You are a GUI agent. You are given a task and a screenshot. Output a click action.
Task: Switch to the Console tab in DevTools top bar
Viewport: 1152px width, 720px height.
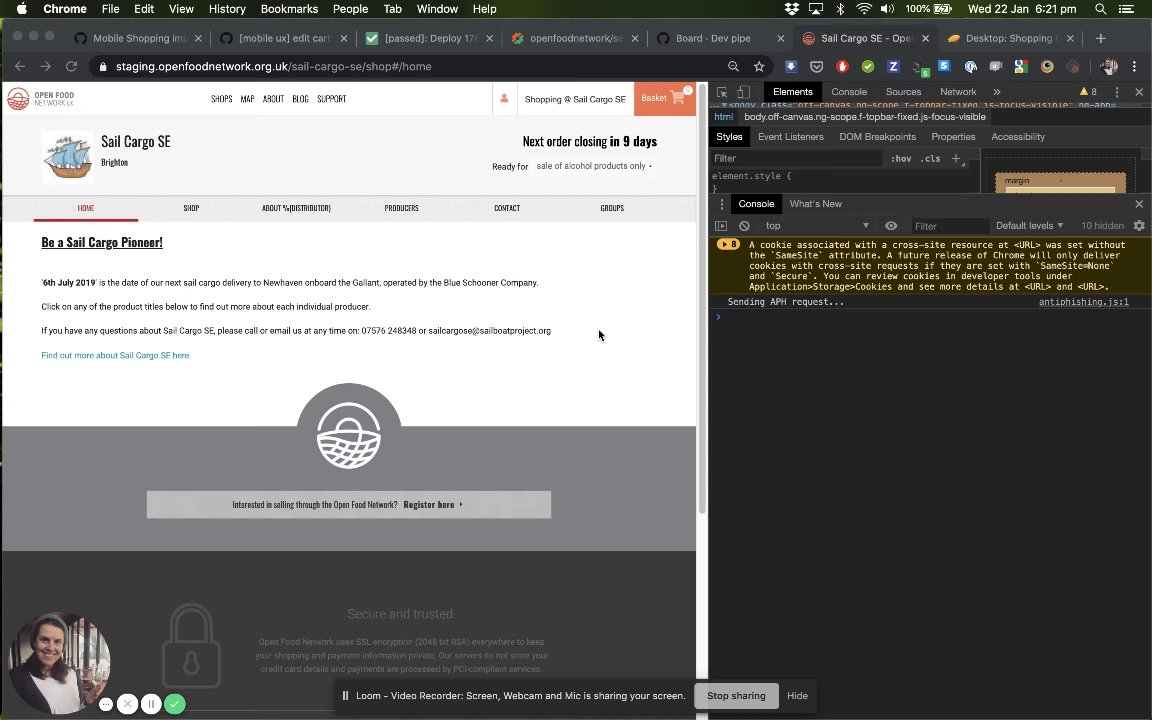(x=849, y=92)
